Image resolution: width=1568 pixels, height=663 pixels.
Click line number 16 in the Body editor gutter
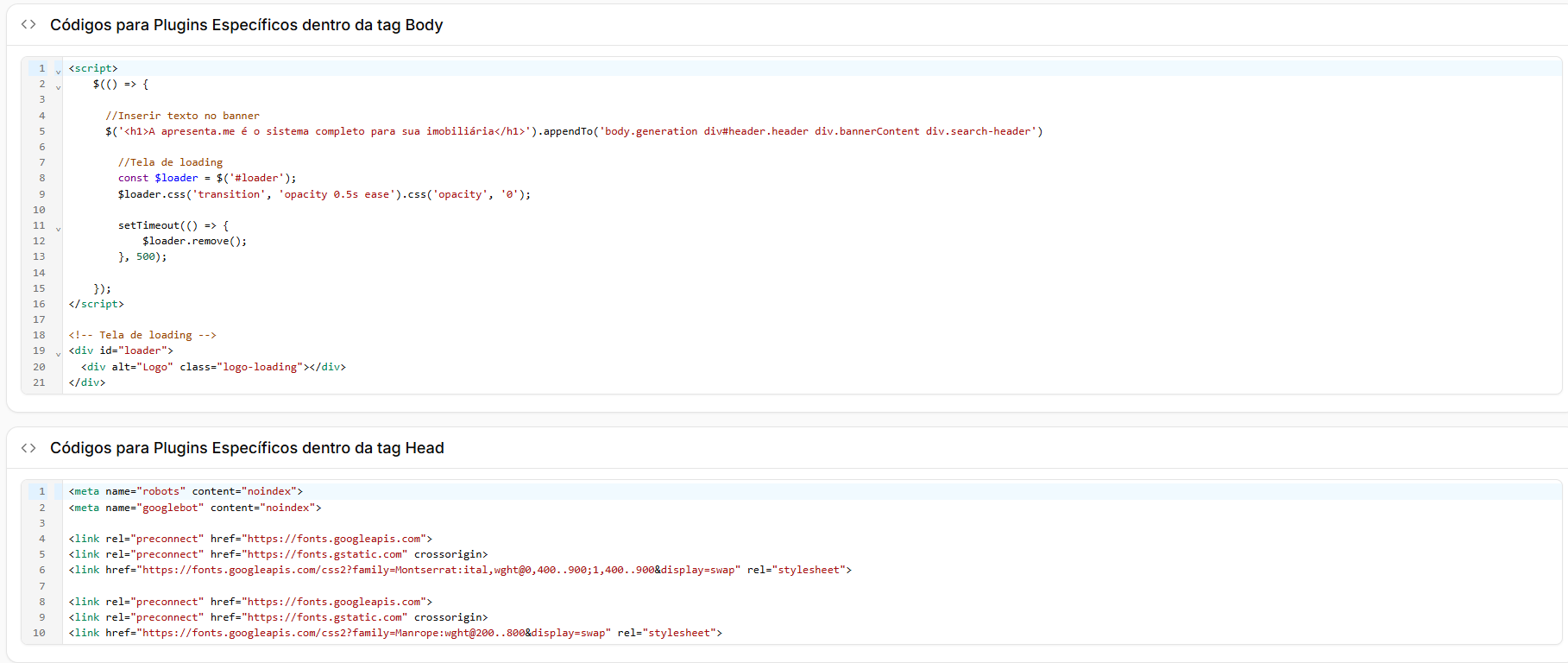(39, 304)
